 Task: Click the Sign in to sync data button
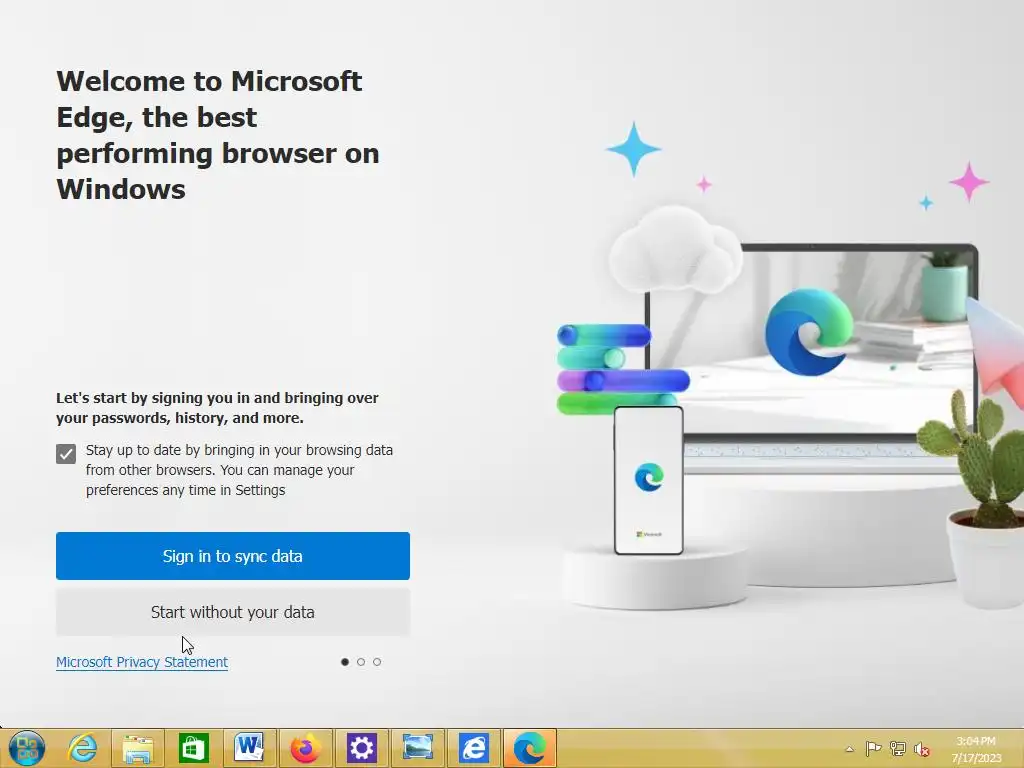coord(232,556)
